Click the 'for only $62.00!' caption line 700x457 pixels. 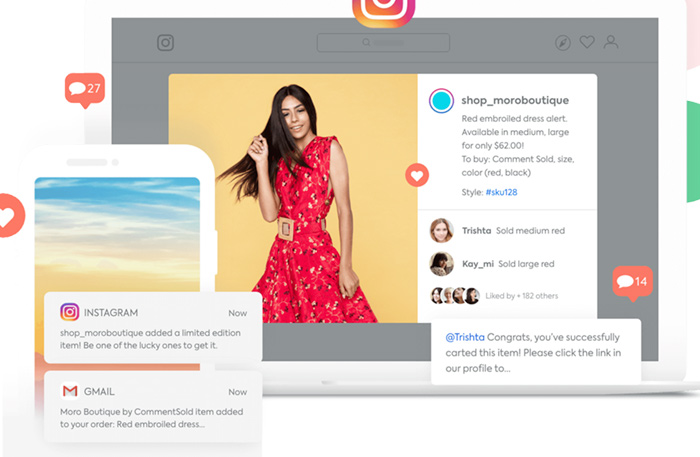492,145
